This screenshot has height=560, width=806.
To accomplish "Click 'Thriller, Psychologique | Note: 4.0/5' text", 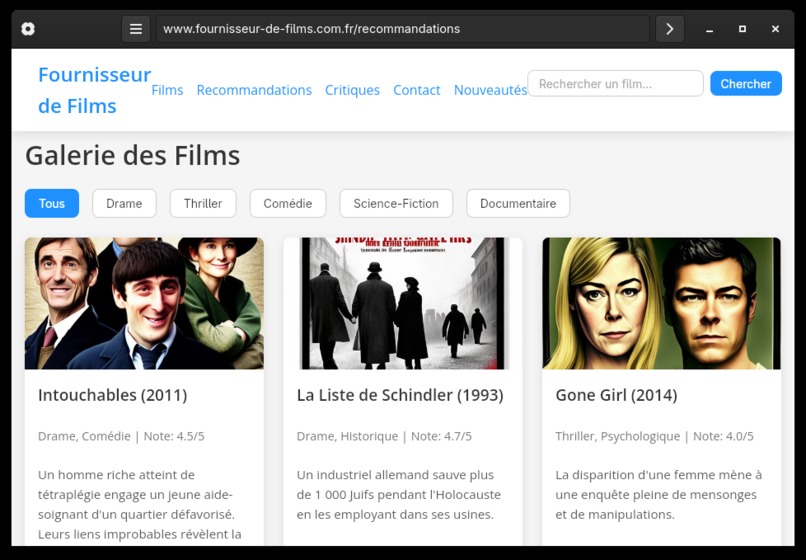I will 654,436.
